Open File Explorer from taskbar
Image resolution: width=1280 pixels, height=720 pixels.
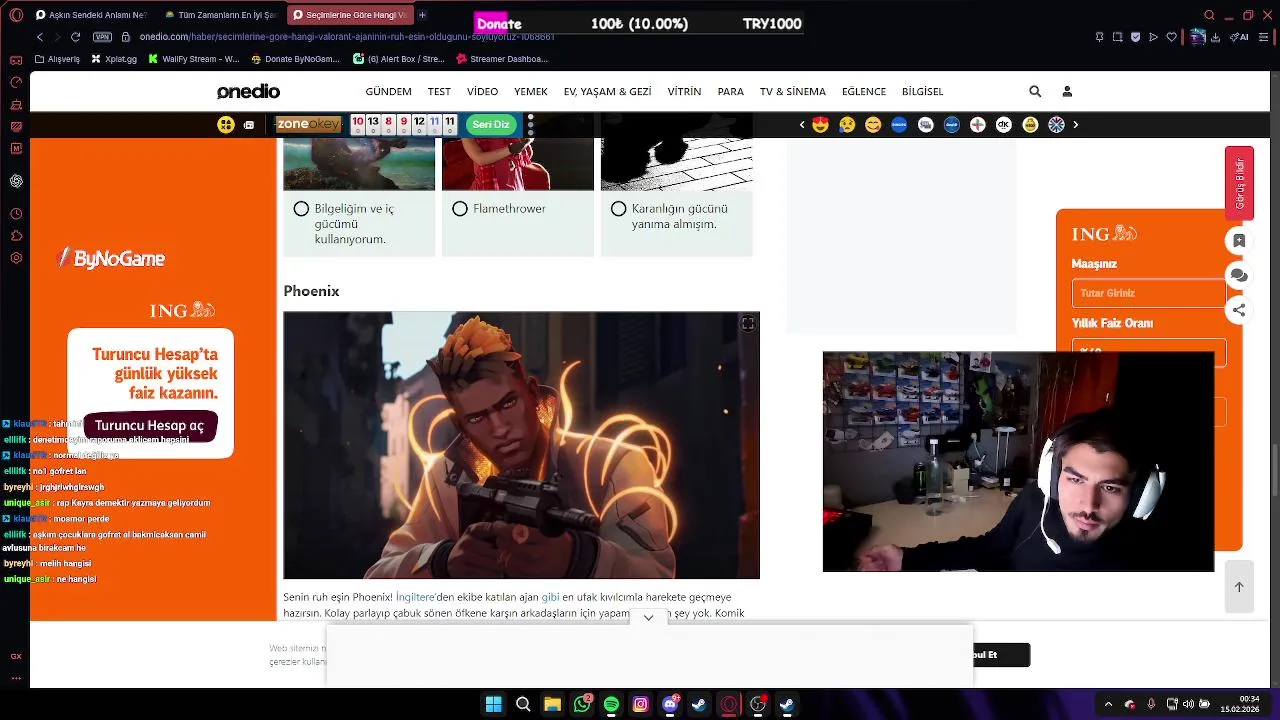552,705
